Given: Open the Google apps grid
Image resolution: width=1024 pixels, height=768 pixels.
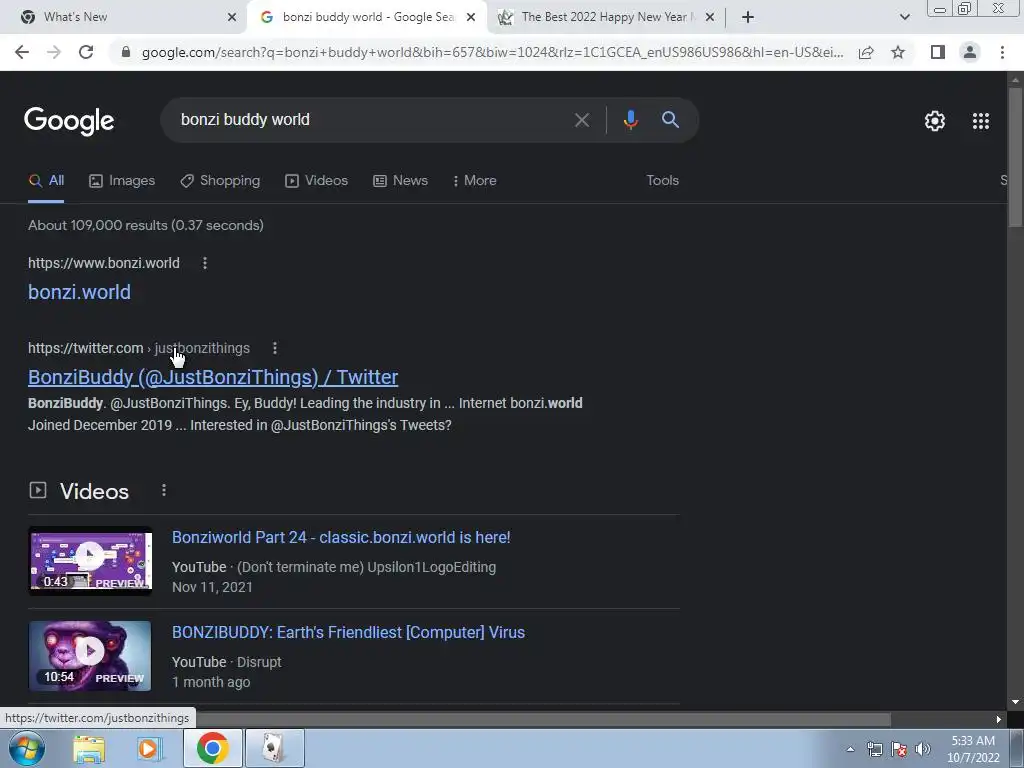Looking at the screenshot, I should [x=981, y=121].
